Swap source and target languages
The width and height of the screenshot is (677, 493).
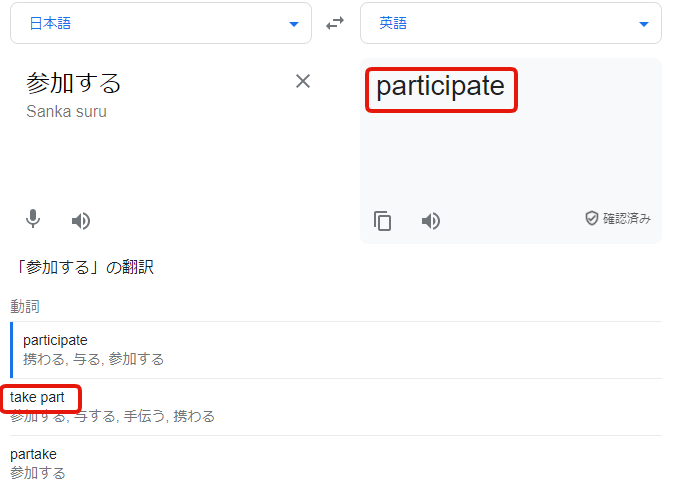click(335, 23)
